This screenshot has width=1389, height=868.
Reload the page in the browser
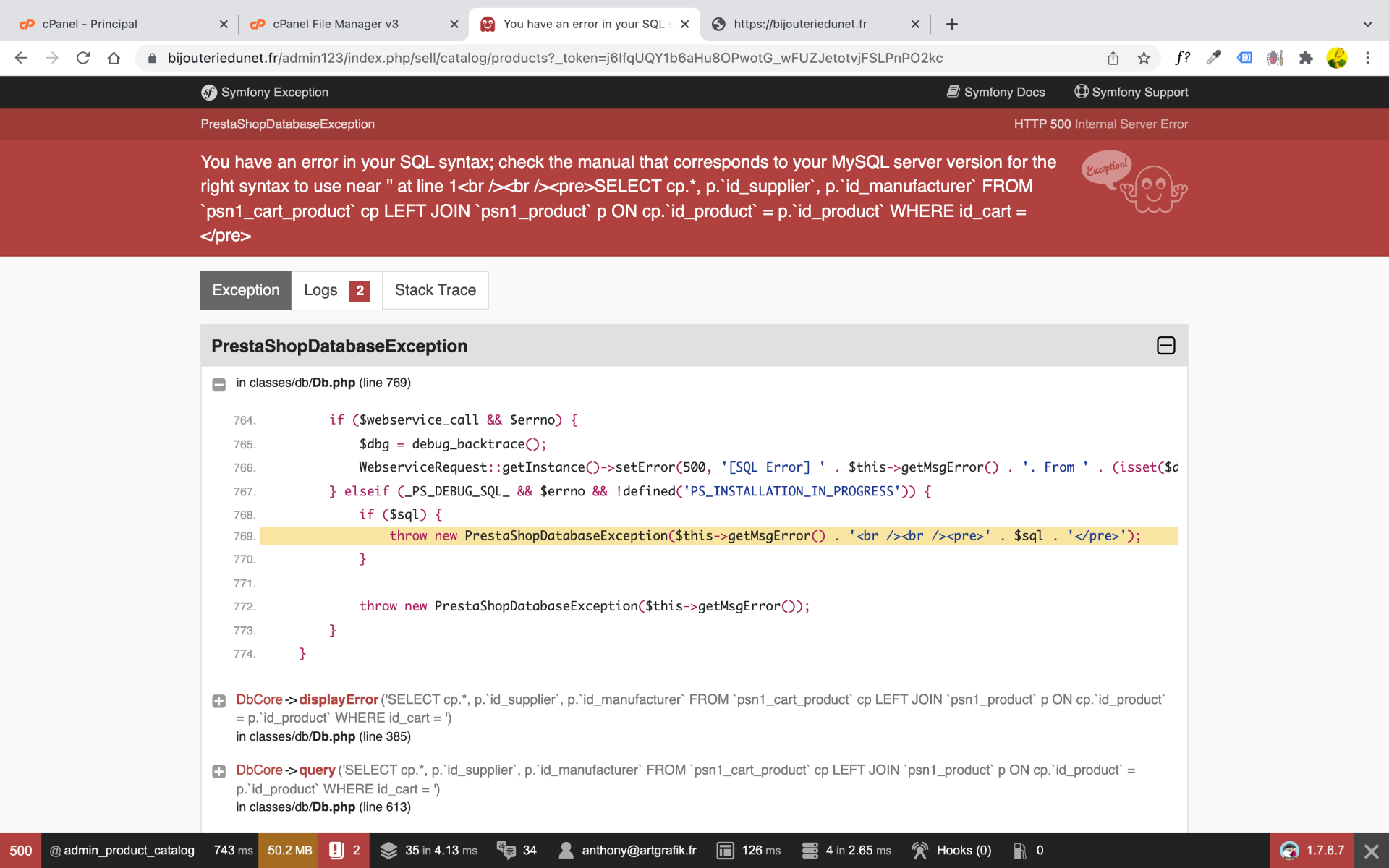pyautogui.click(x=83, y=58)
